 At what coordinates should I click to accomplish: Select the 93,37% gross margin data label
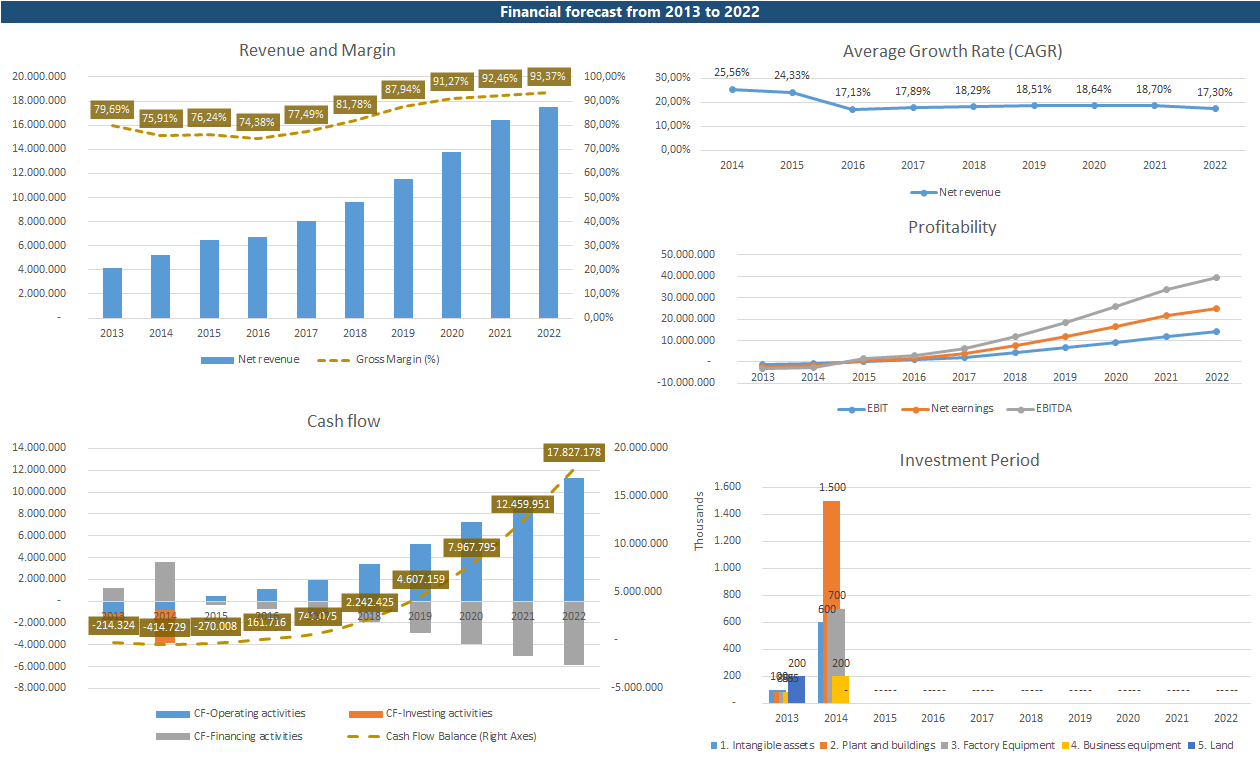[547, 76]
